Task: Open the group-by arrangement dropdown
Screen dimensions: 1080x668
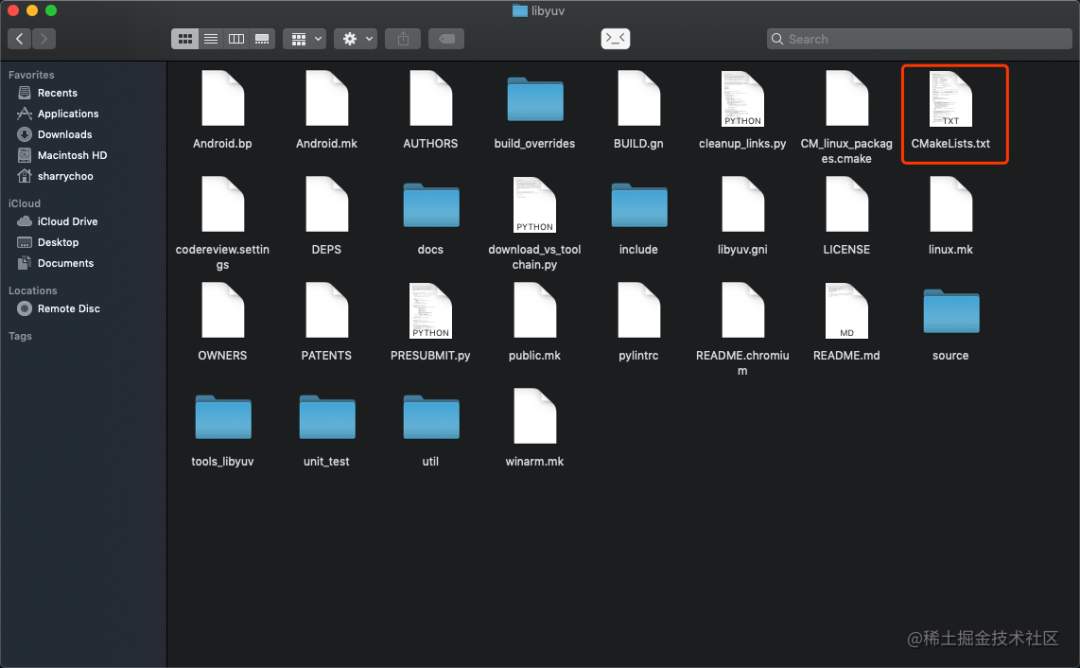Action: [304, 39]
